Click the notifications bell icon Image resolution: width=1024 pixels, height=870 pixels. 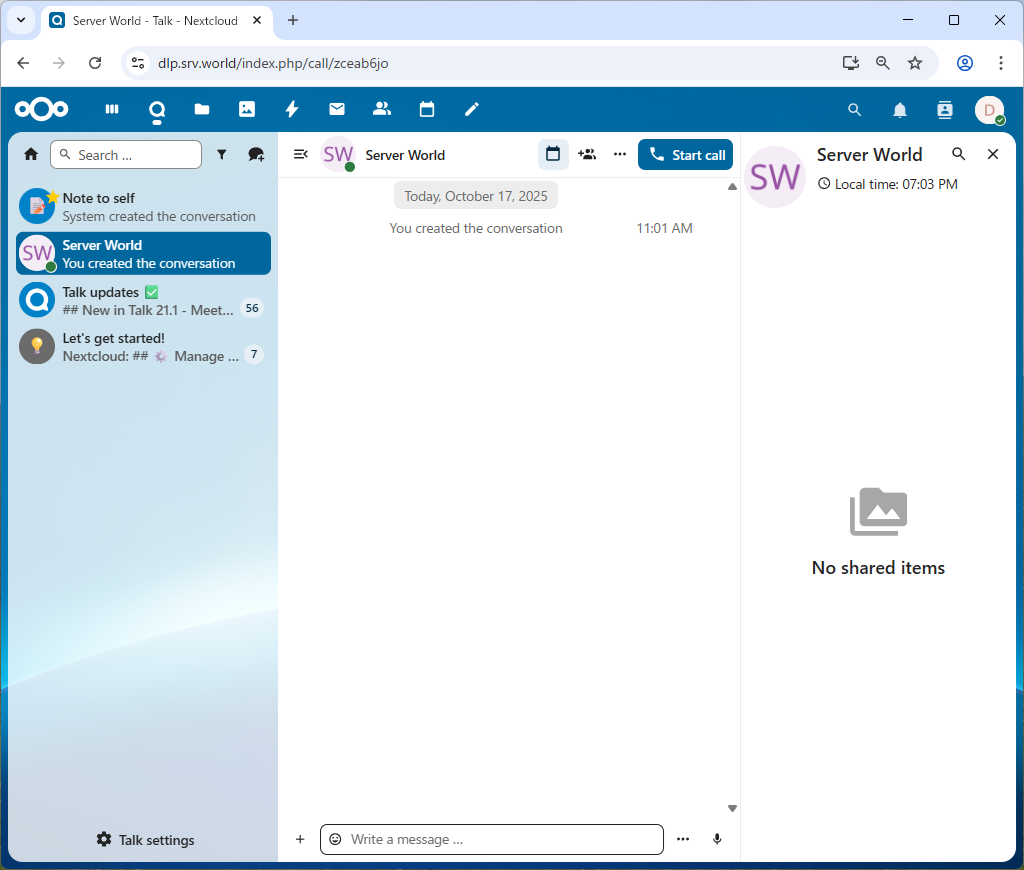(900, 110)
